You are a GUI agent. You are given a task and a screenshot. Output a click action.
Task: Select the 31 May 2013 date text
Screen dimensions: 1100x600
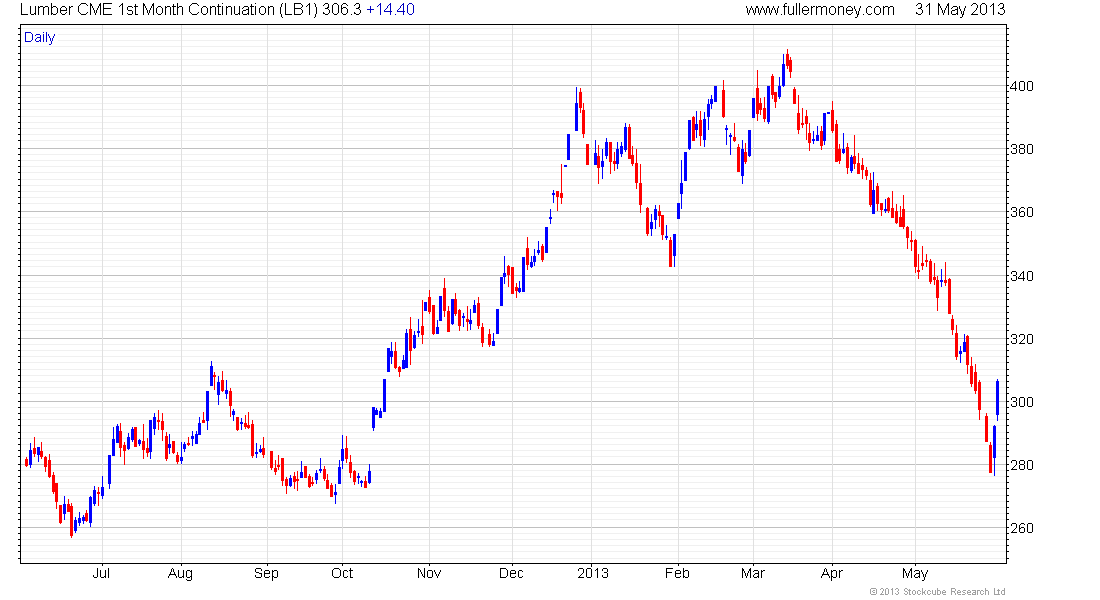(x=960, y=10)
